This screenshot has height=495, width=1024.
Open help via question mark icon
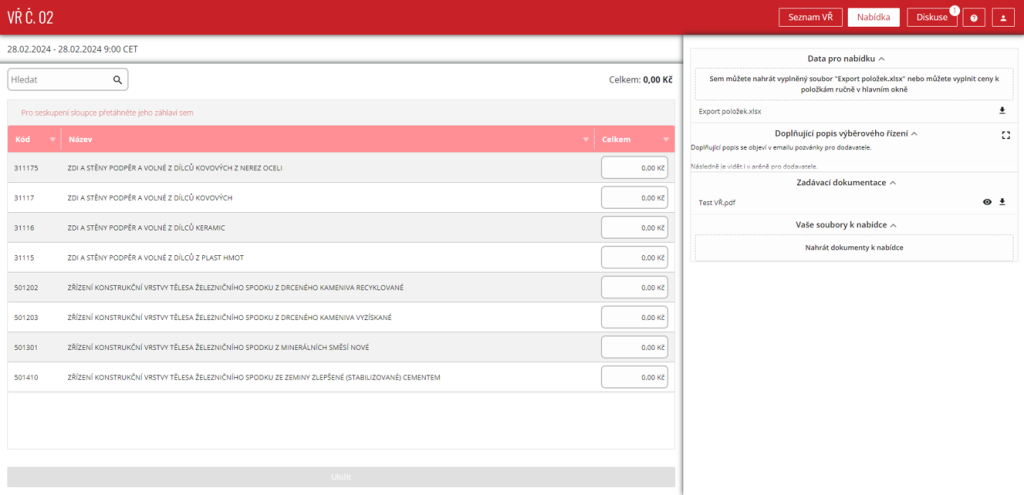(974, 17)
